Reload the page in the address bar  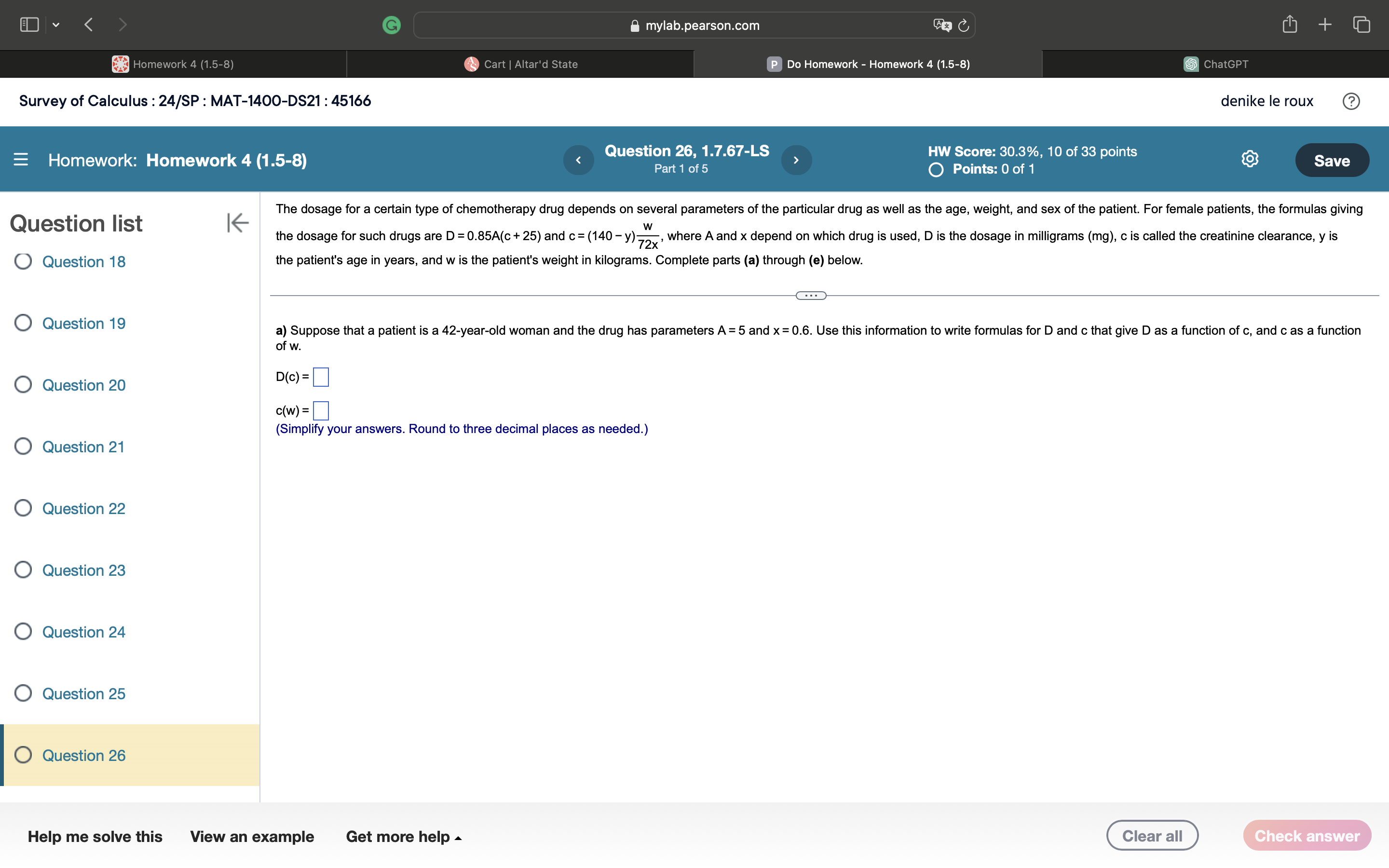[963, 25]
